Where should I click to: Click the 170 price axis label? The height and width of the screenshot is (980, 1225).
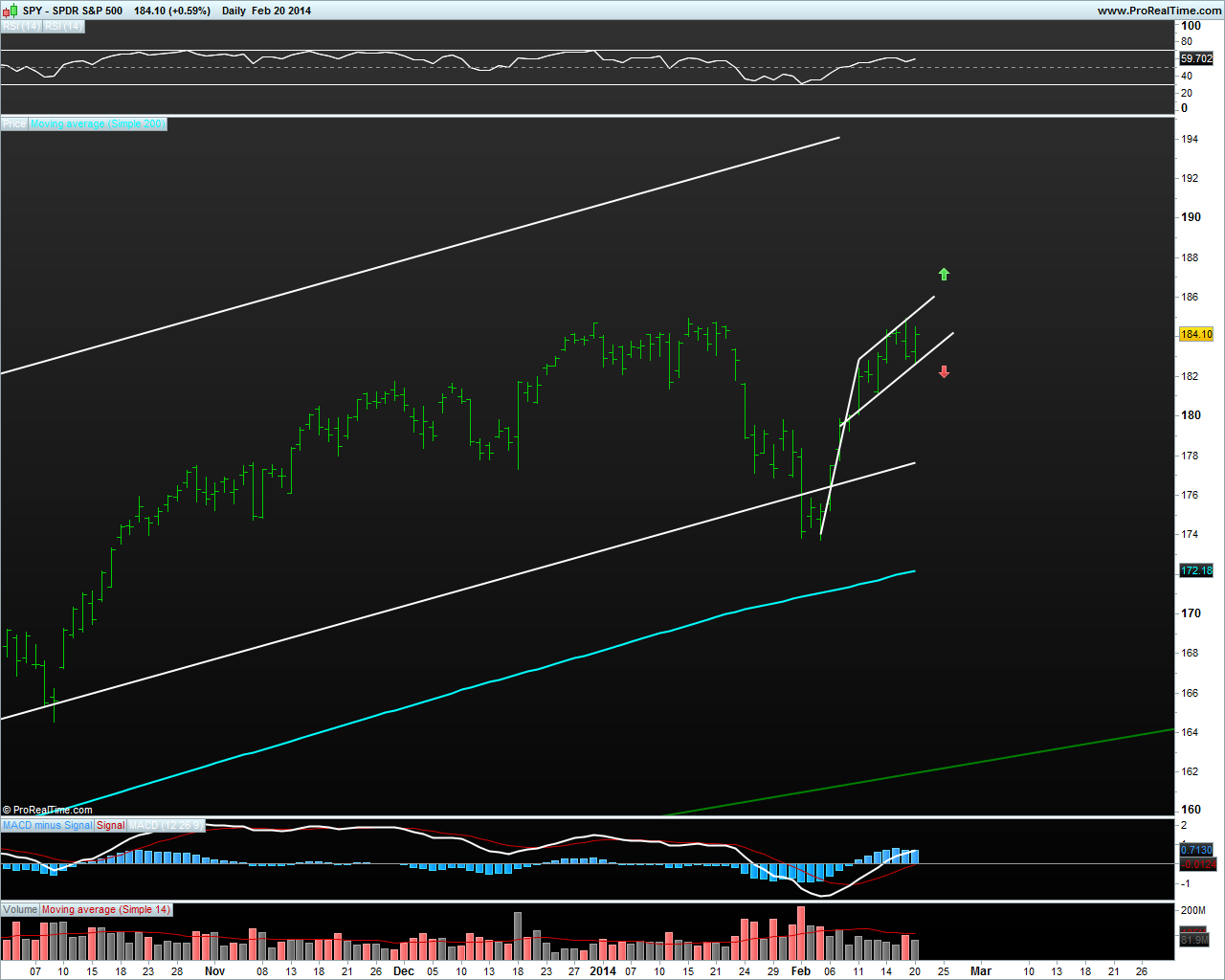coord(1191,613)
